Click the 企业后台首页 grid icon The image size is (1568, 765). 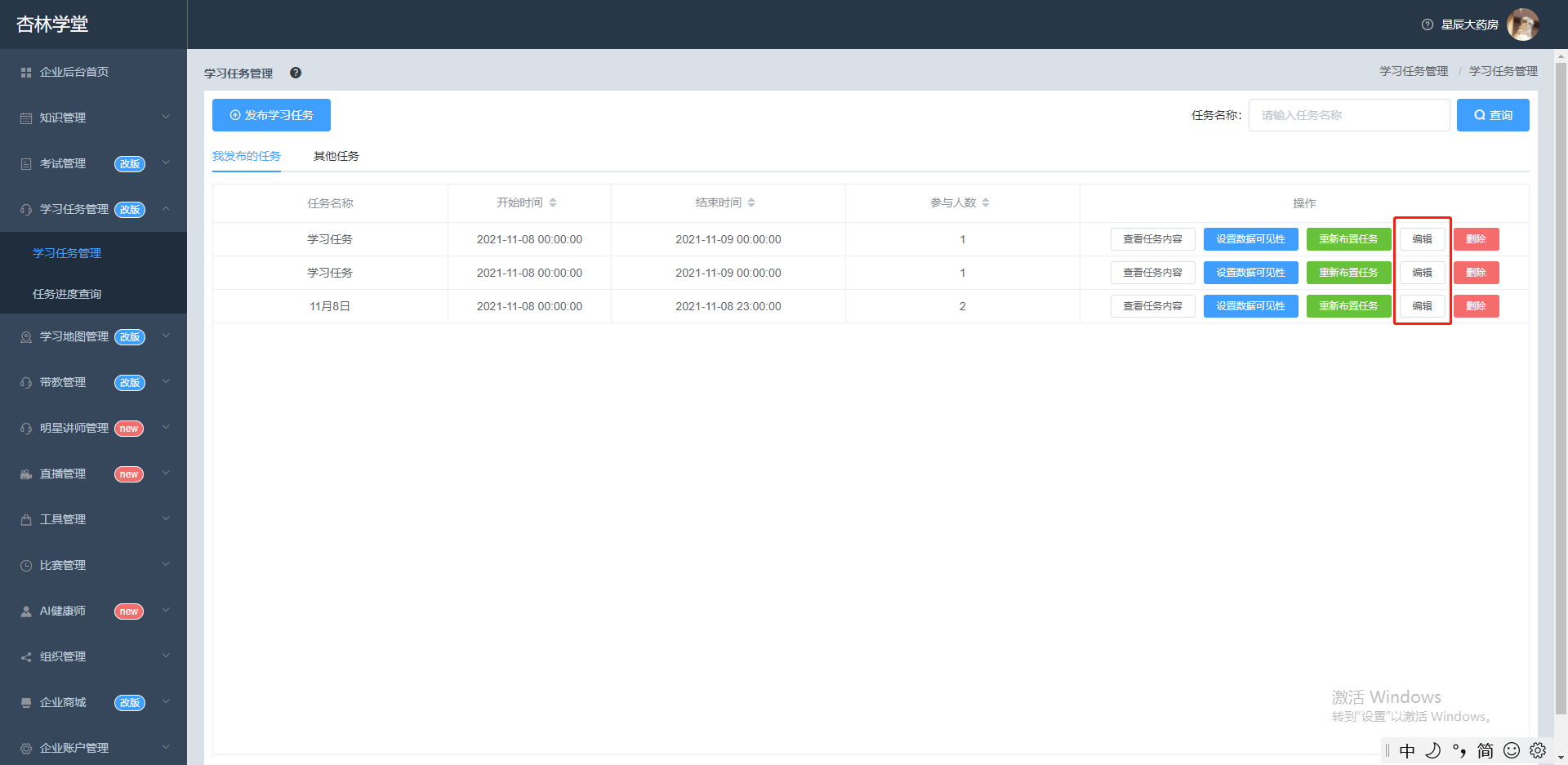coord(26,73)
